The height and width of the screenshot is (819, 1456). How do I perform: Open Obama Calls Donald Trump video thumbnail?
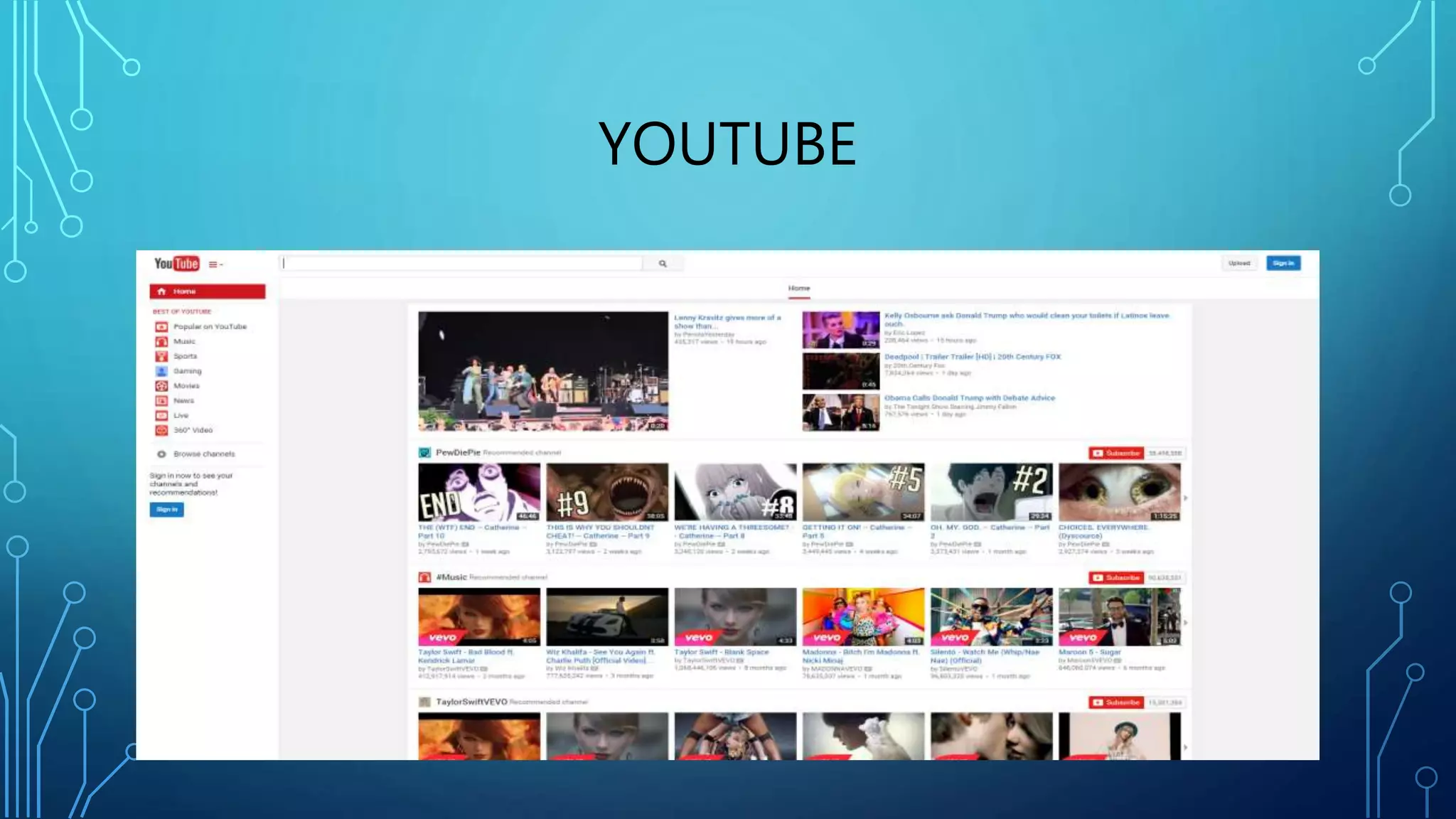click(841, 412)
